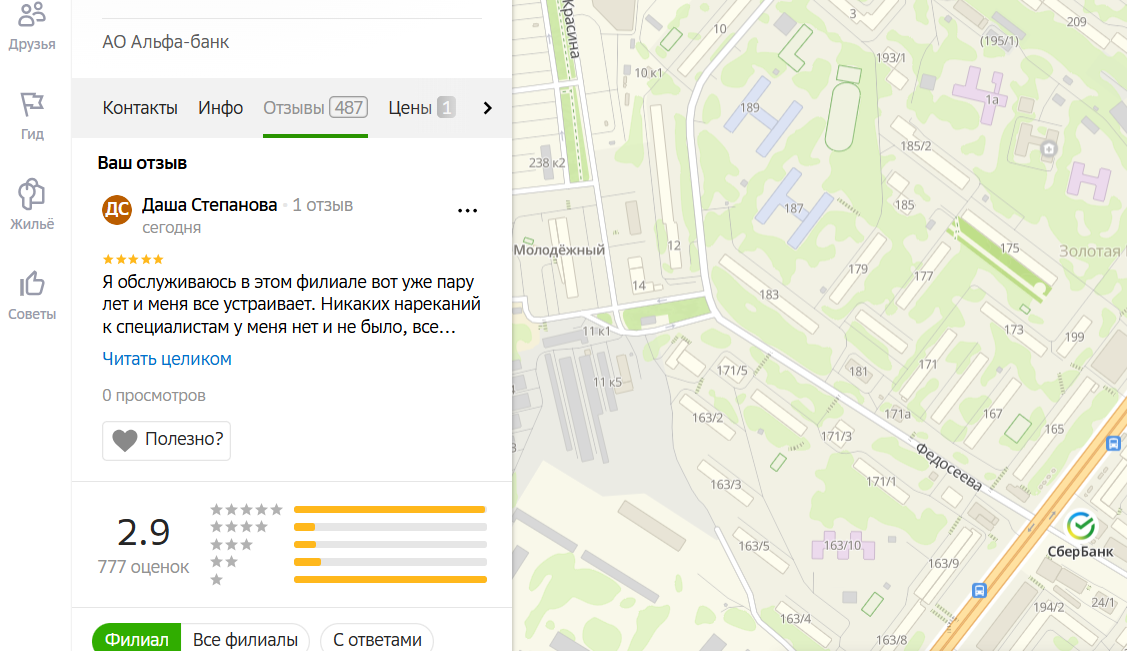Click Молодёжный label on map

(559, 250)
